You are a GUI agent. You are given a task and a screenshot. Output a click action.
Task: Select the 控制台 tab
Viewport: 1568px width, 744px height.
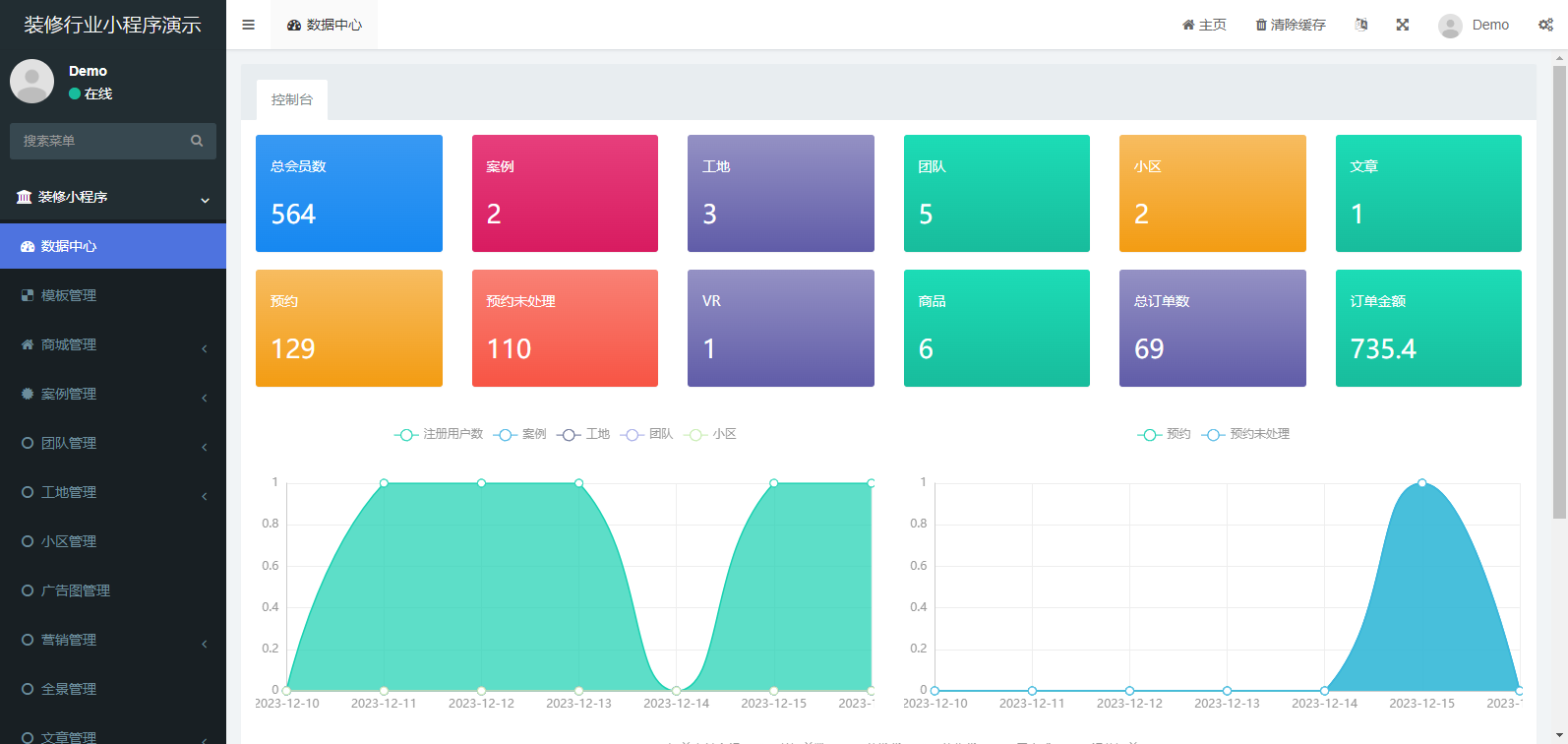click(x=292, y=99)
